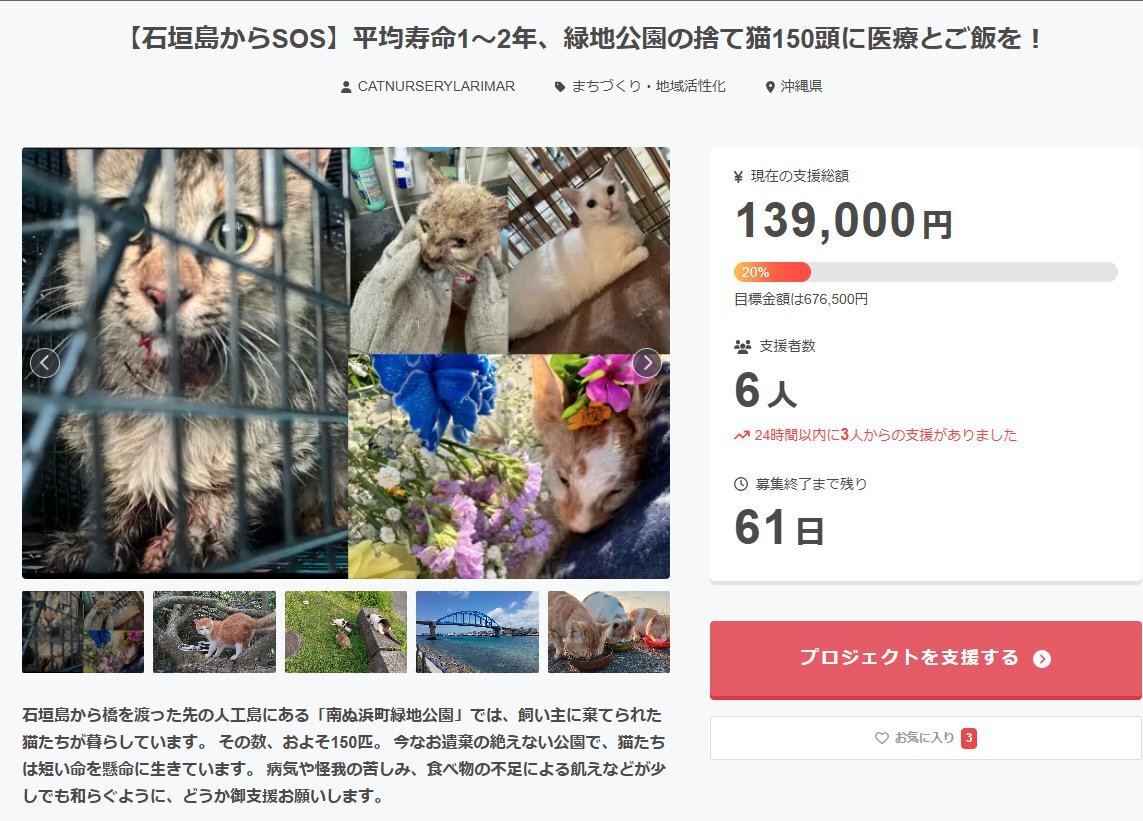This screenshot has width=1143, height=821.
Task: Open the CATNURSERYLARIMAR owner link
Action: pyautogui.click(x=436, y=87)
